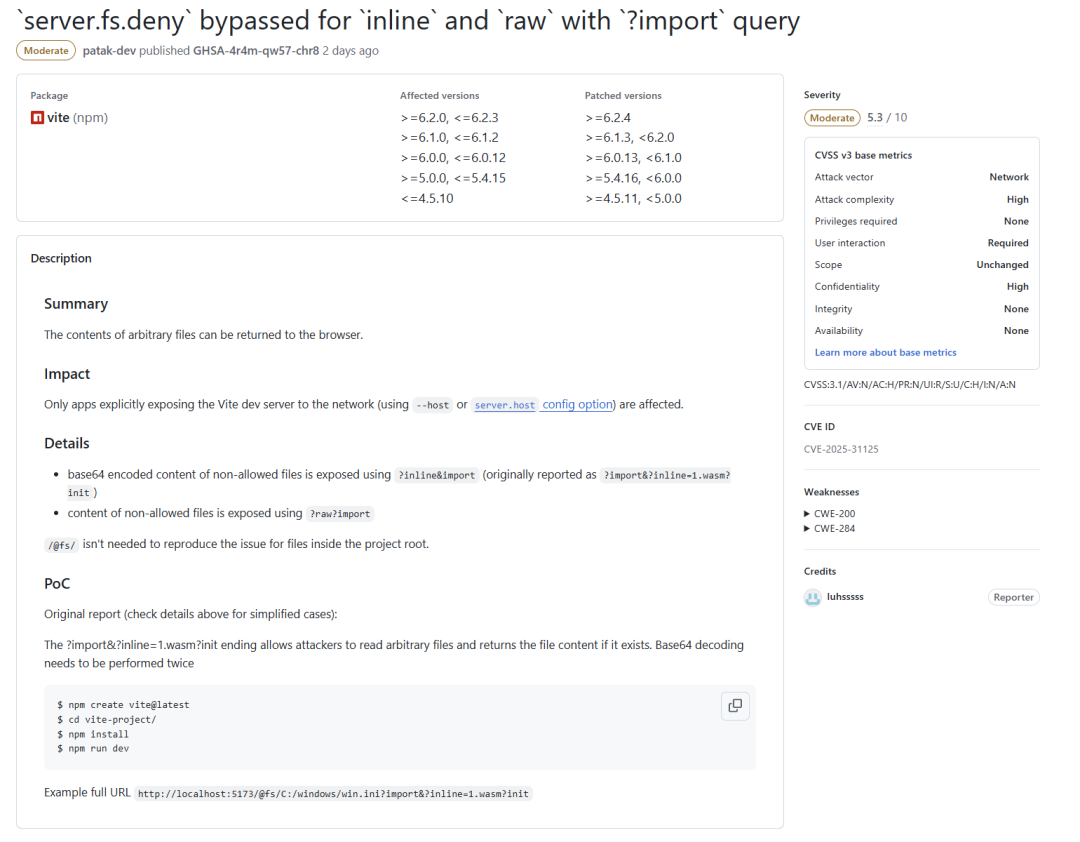Viewport: 1080px width, 842px height.
Task: Click the Details heading
Action: (67, 443)
